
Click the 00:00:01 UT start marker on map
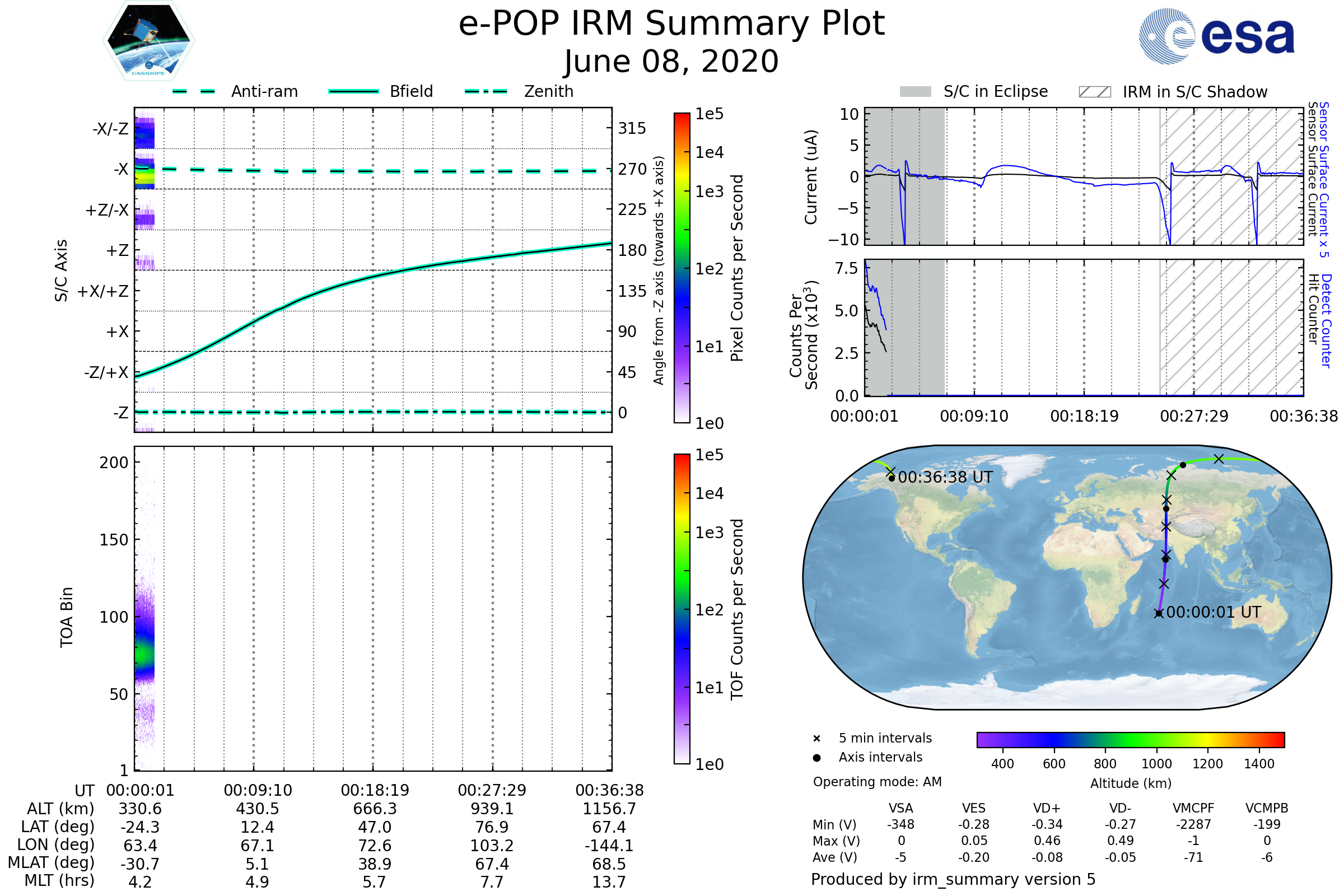[1159, 614]
